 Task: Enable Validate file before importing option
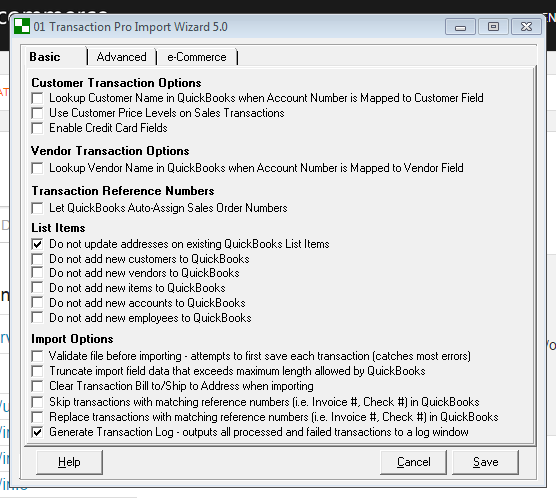(37, 356)
